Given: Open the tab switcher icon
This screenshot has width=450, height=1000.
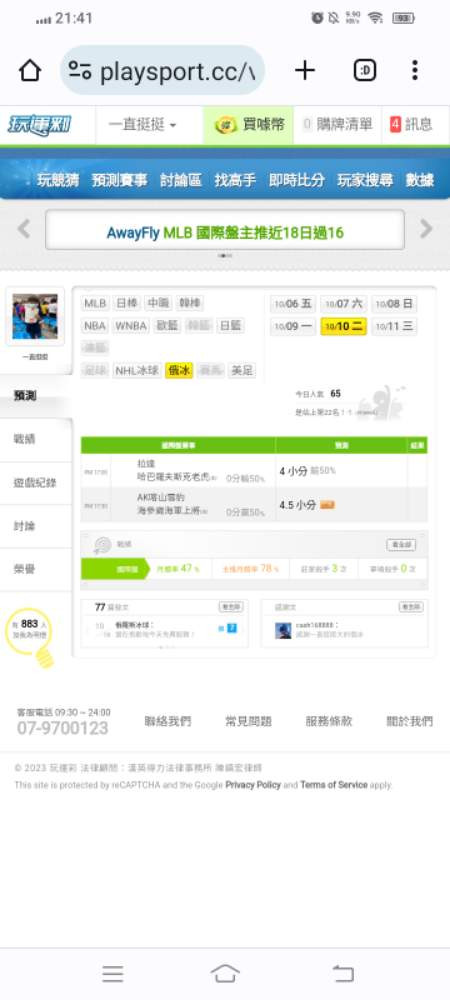Looking at the screenshot, I should (365, 70).
